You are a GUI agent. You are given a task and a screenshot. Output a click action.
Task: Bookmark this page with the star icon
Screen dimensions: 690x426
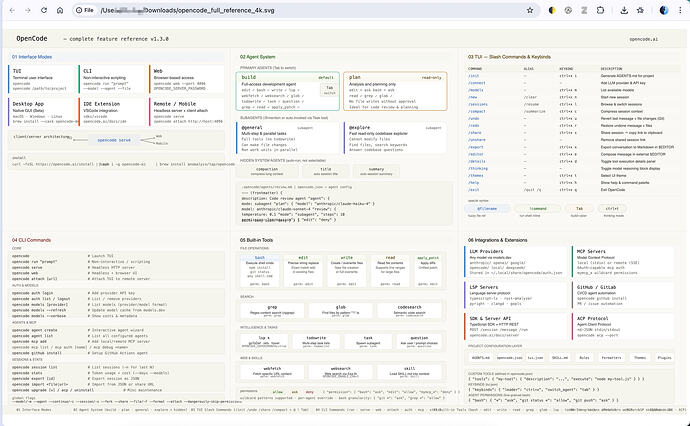point(530,10)
